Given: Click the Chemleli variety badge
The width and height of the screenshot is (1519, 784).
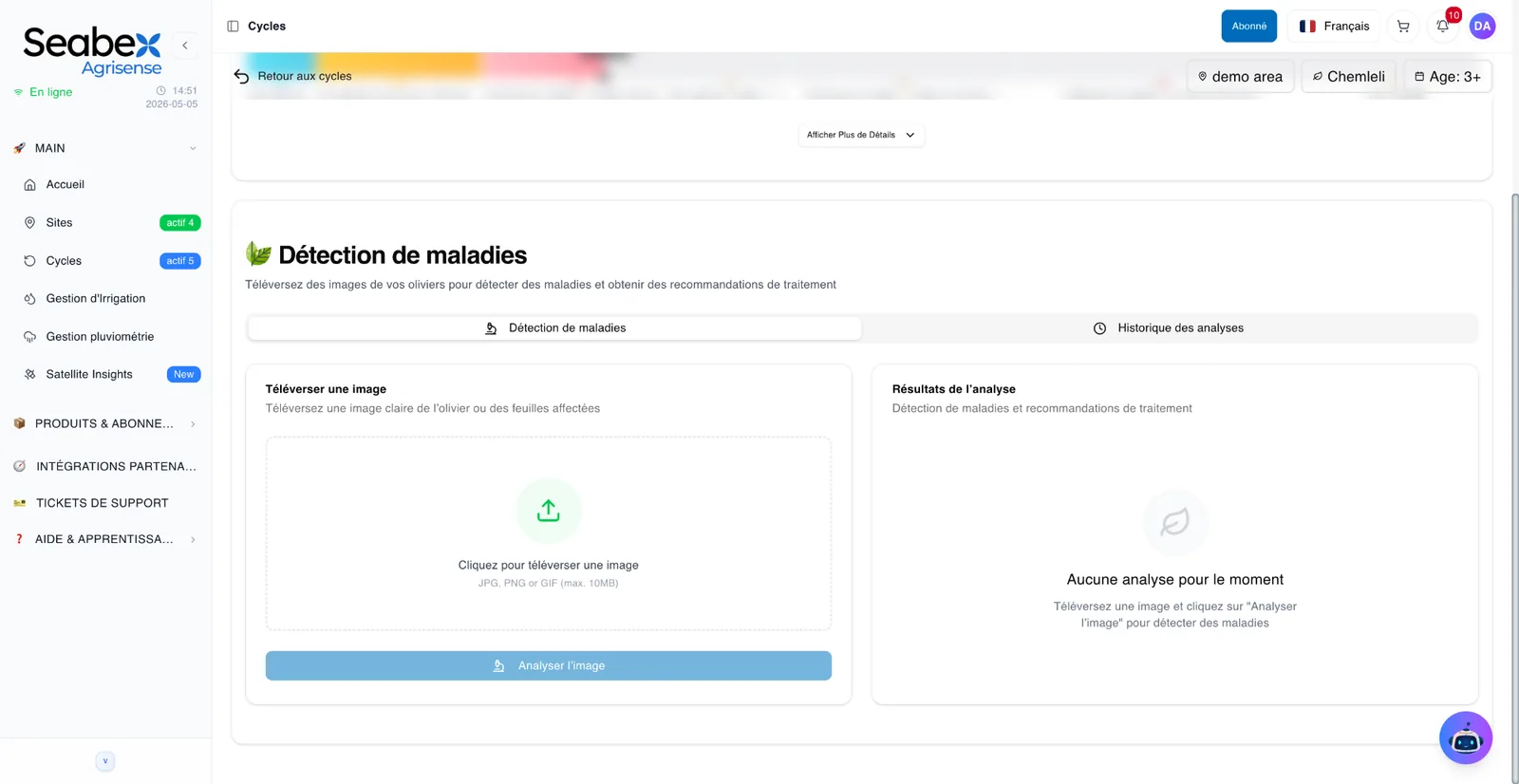Looking at the screenshot, I should tap(1348, 77).
